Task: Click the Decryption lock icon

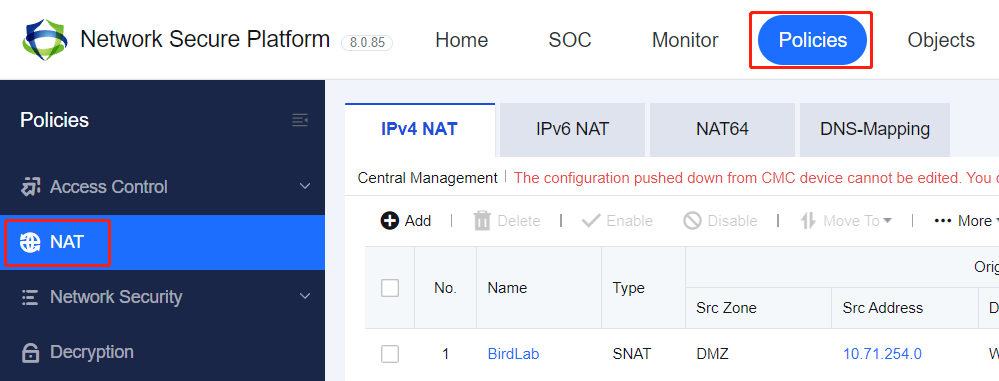Action: 30,352
